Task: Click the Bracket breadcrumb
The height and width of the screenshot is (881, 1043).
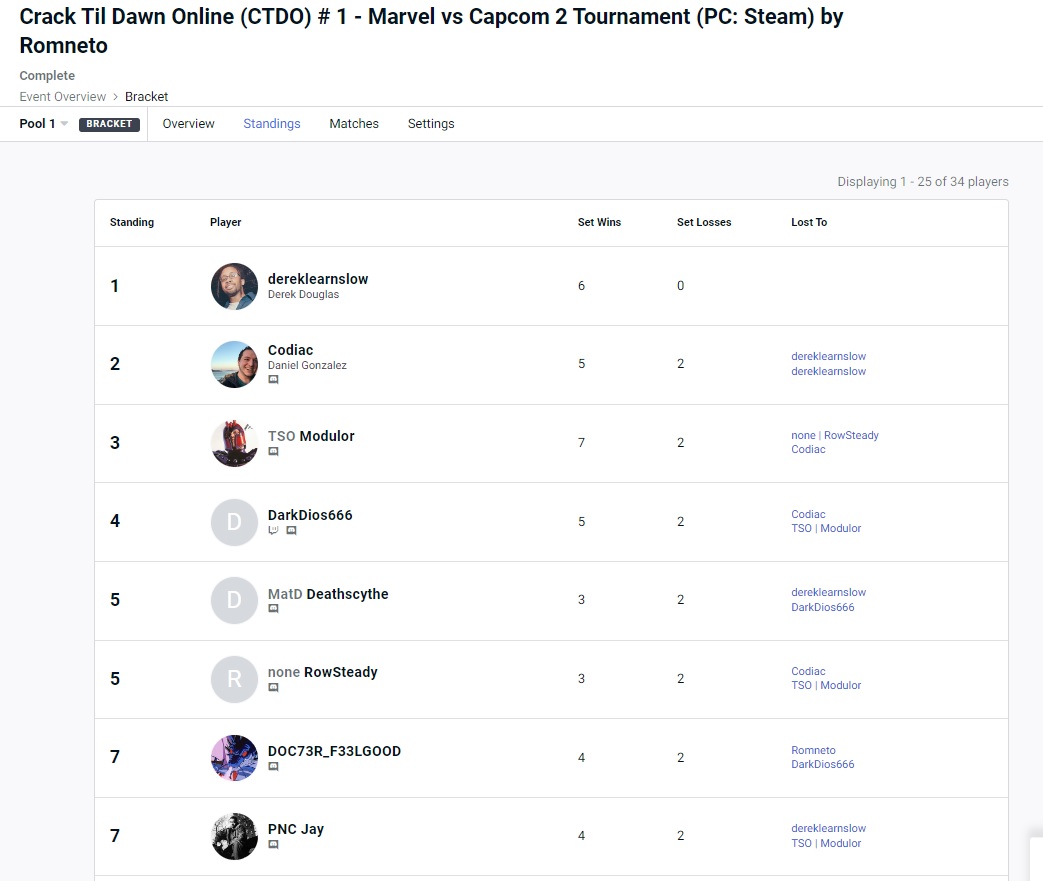Action: coord(146,96)
